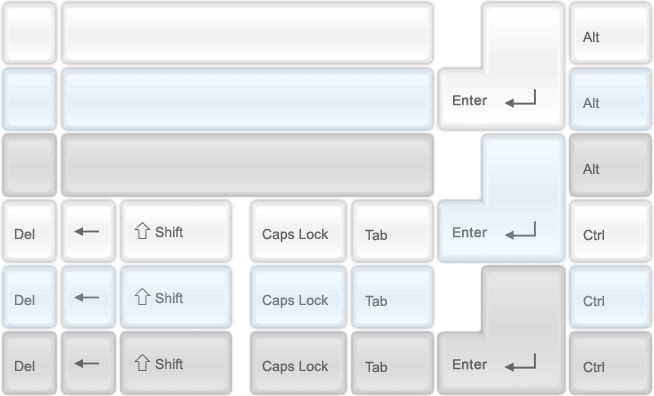Click the gray Enter key
Viewport: 654px width, 396px height.
point(501,363)
